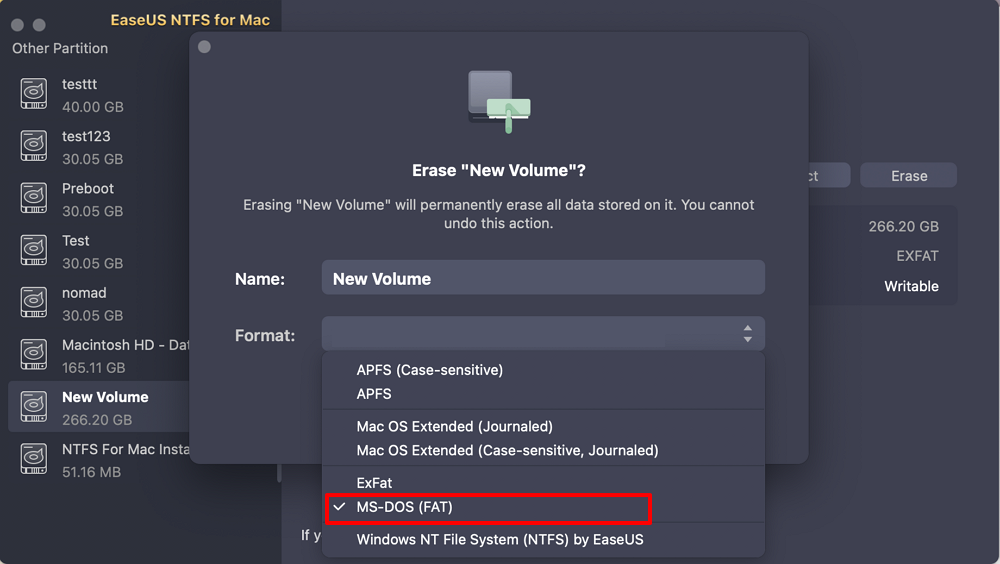Select Macintosh HD - Data partition name
The image size is (1000, 564).
tap(125, 345)
